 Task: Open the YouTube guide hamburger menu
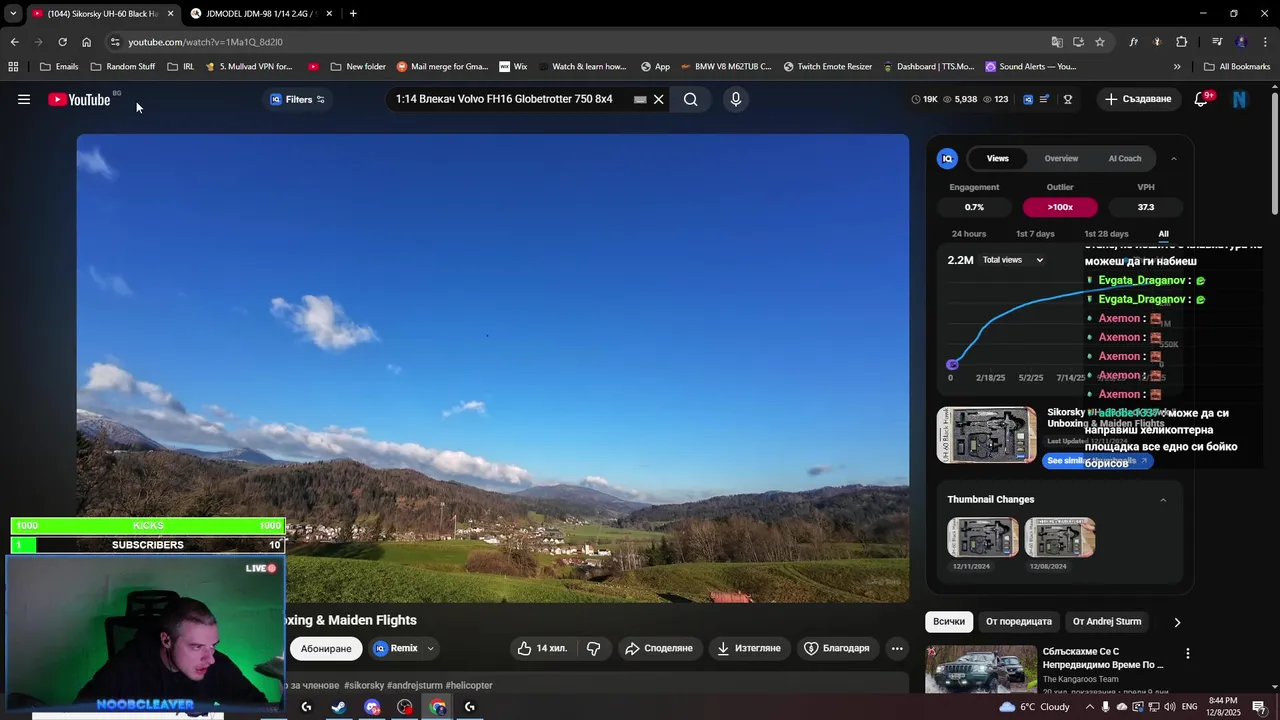24,99
